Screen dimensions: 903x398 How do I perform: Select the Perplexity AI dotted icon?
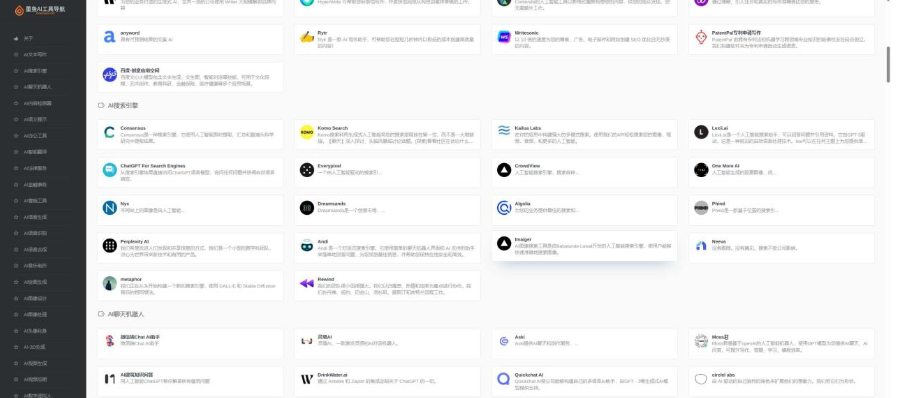109,246
